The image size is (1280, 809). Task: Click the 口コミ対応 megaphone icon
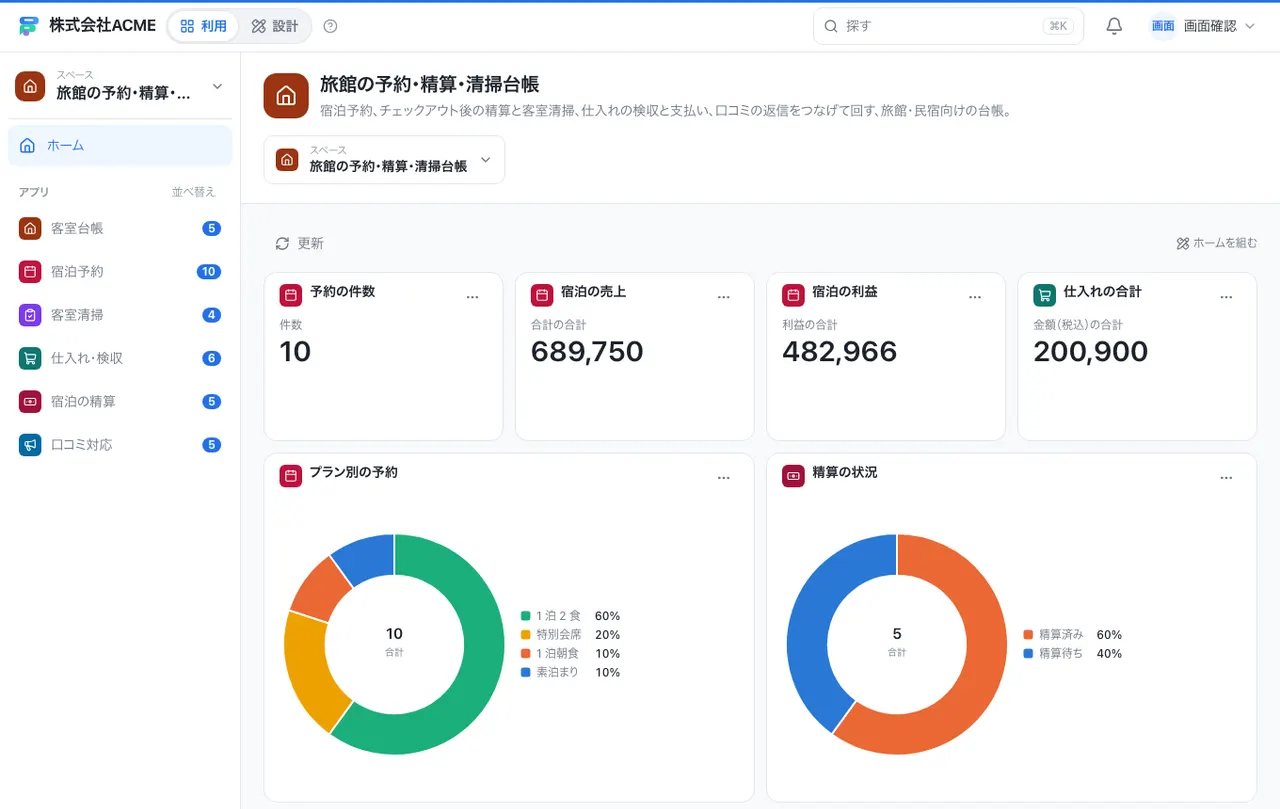coord(30,445)
